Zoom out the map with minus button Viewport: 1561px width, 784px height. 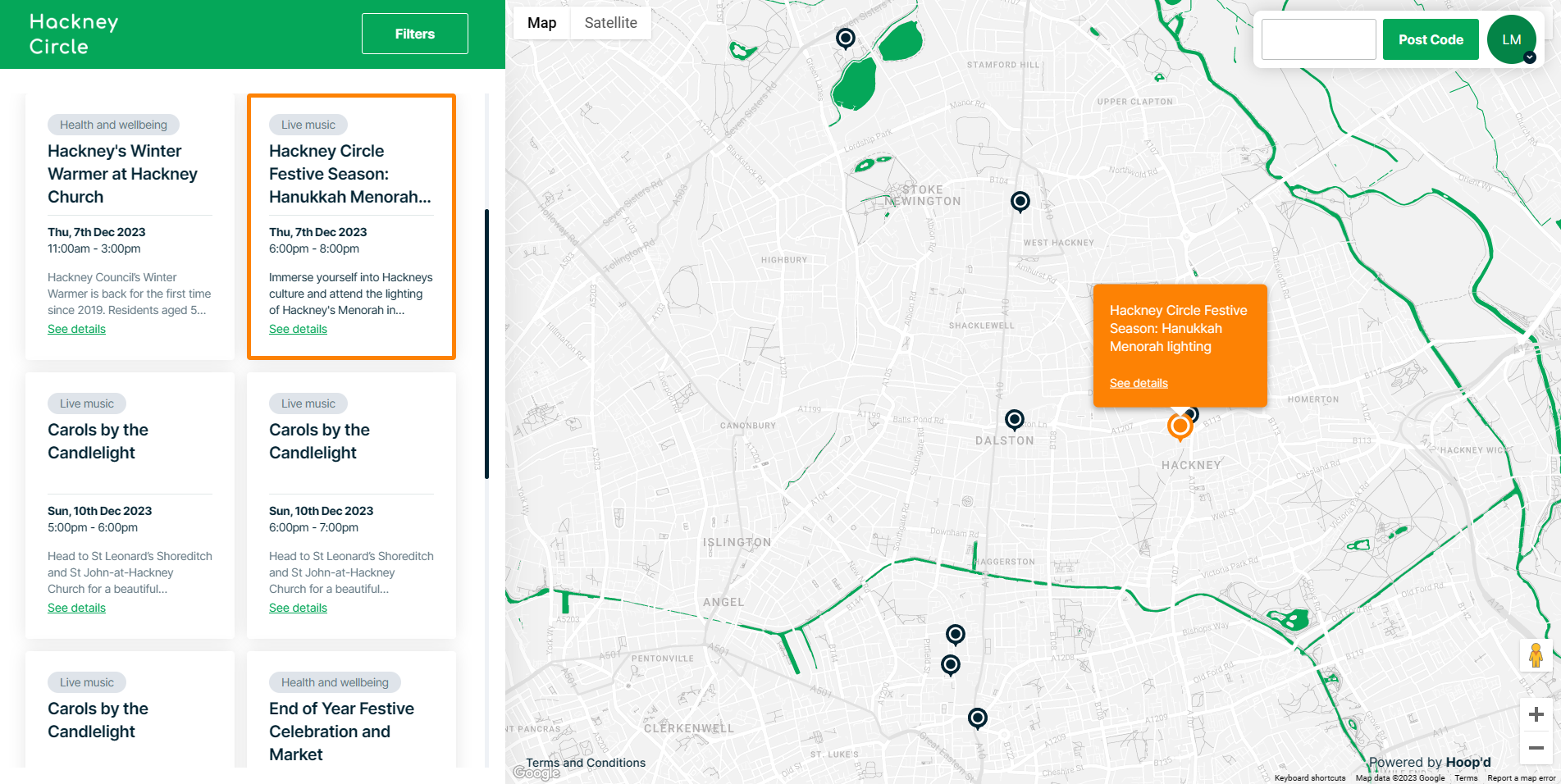point(1536,748)
